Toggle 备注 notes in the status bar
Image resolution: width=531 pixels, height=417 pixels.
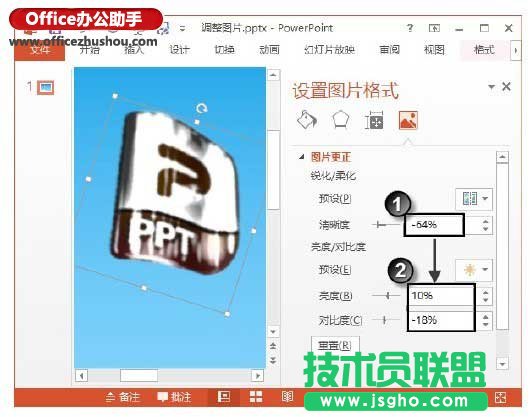point(123,397)
